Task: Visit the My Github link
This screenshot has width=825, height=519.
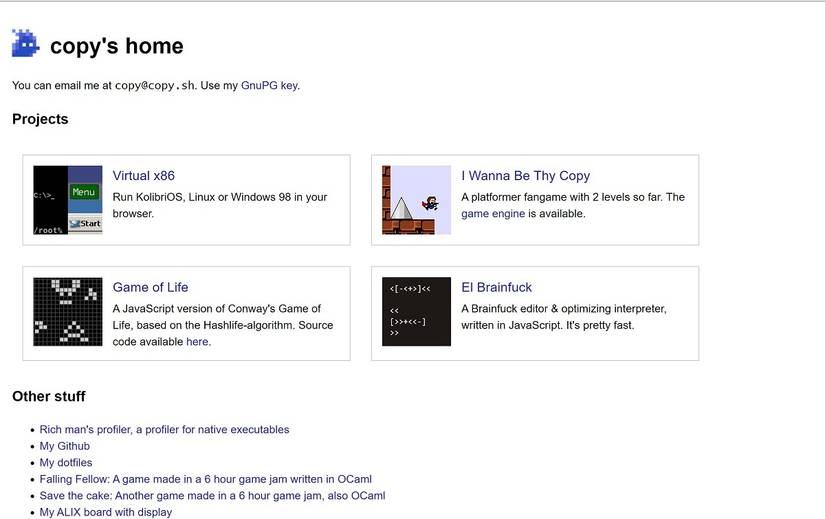Action: click(65, 446)
